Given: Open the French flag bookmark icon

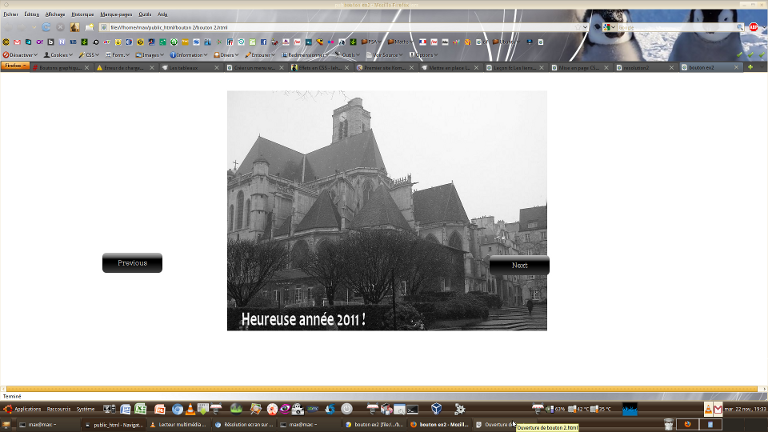Looking at the screenshot, I should (423, 42).
